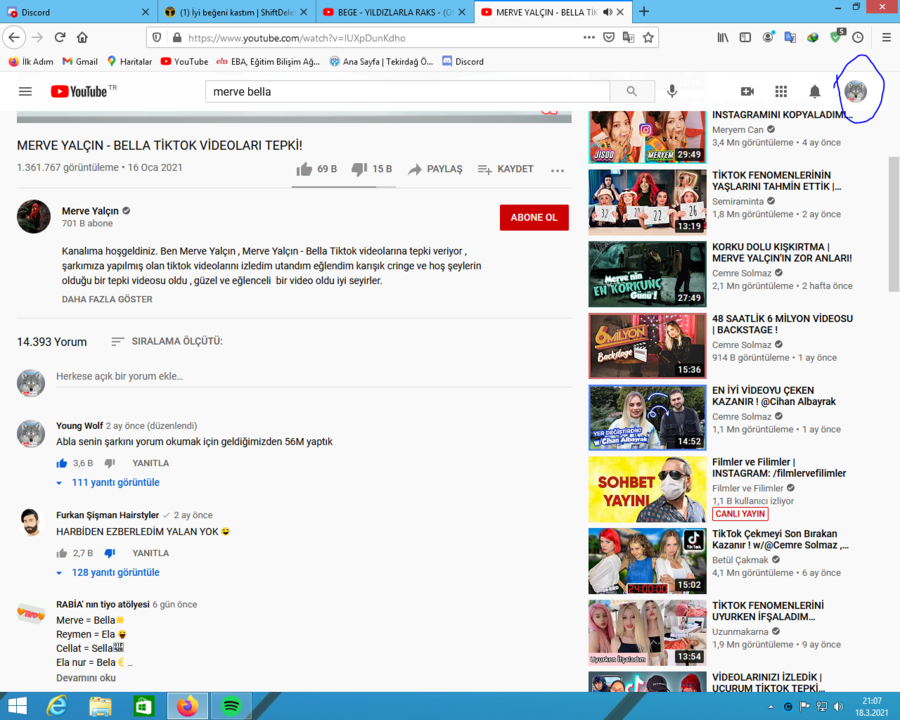Open the account avatar menu
Image resolution: width=900 pixels, height=720 pixels.
855,91
